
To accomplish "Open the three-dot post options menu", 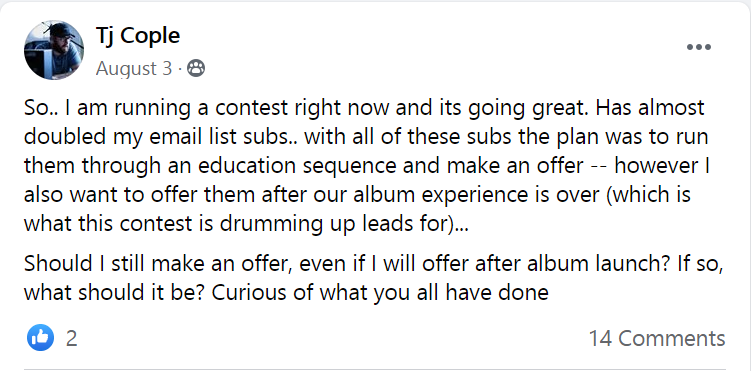I will 698,47.
